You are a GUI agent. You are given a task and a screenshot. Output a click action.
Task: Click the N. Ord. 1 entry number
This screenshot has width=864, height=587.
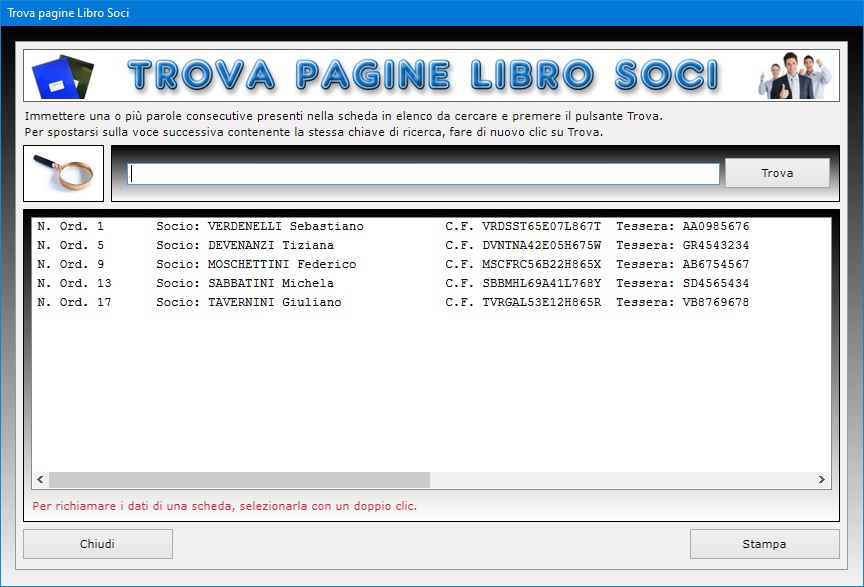point(70,226)
